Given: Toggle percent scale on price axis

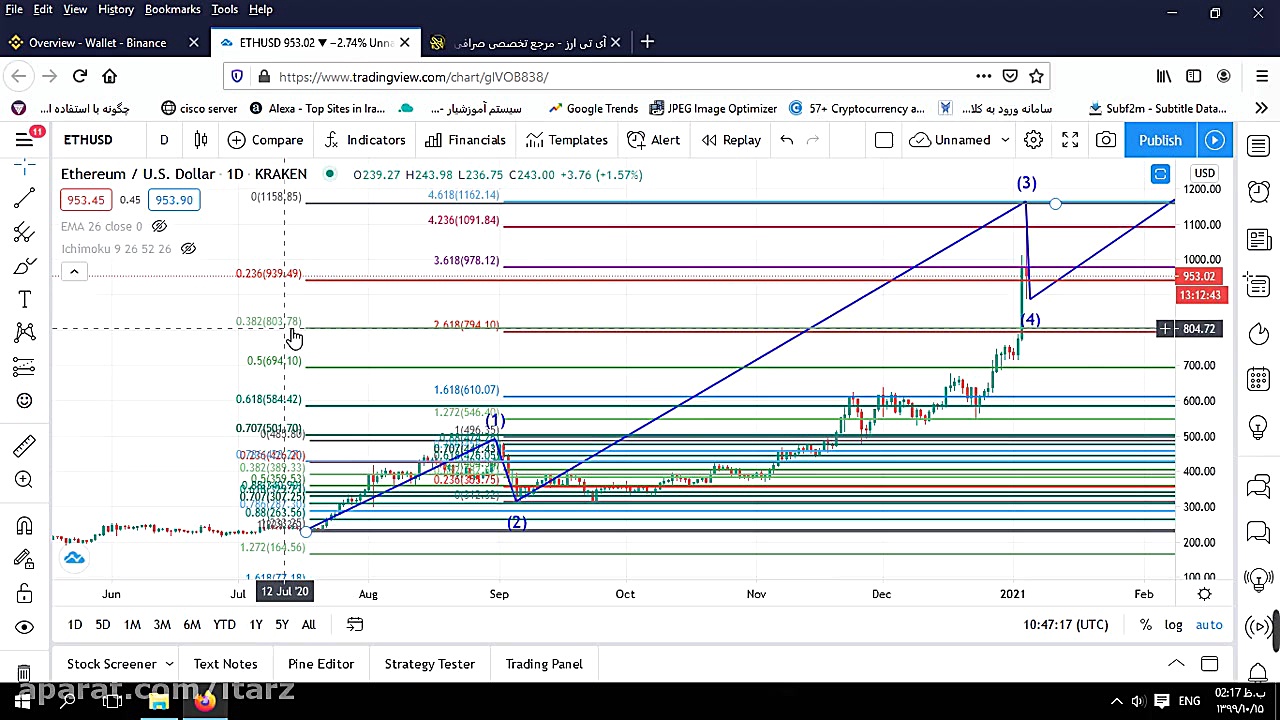Looking at the screenshot, I should pyautogui.click(x=1146, y=625).
